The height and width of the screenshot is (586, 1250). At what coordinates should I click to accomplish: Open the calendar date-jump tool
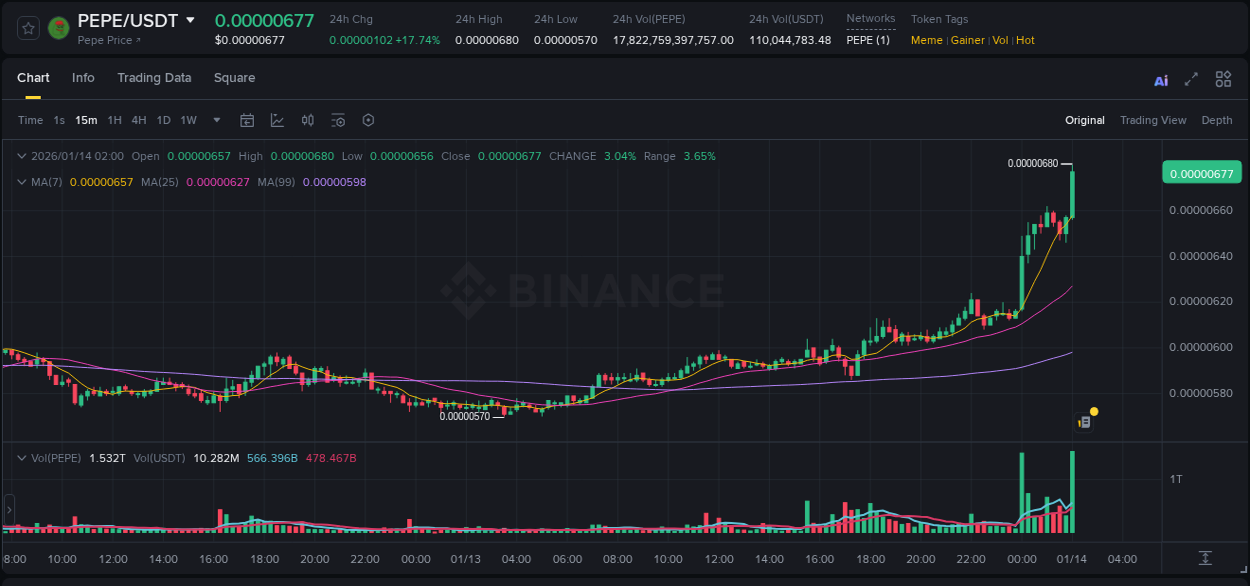tap(247, 120)
